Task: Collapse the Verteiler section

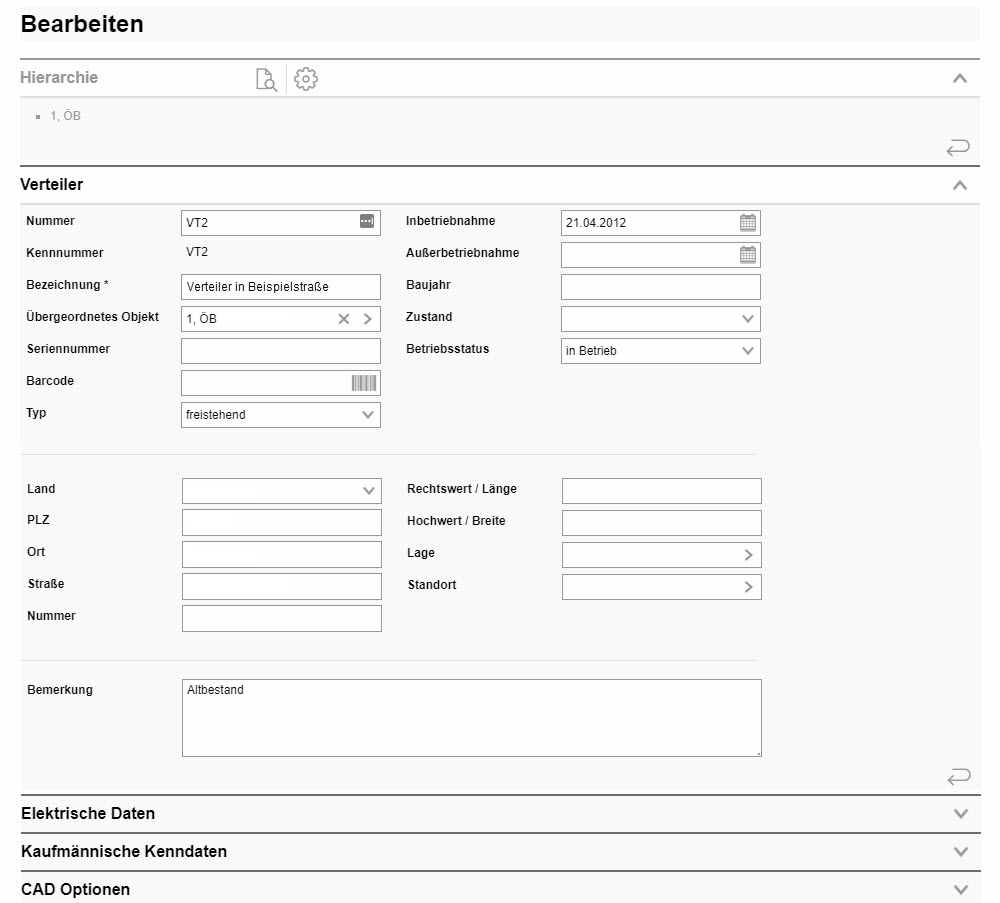Action: 960,185
